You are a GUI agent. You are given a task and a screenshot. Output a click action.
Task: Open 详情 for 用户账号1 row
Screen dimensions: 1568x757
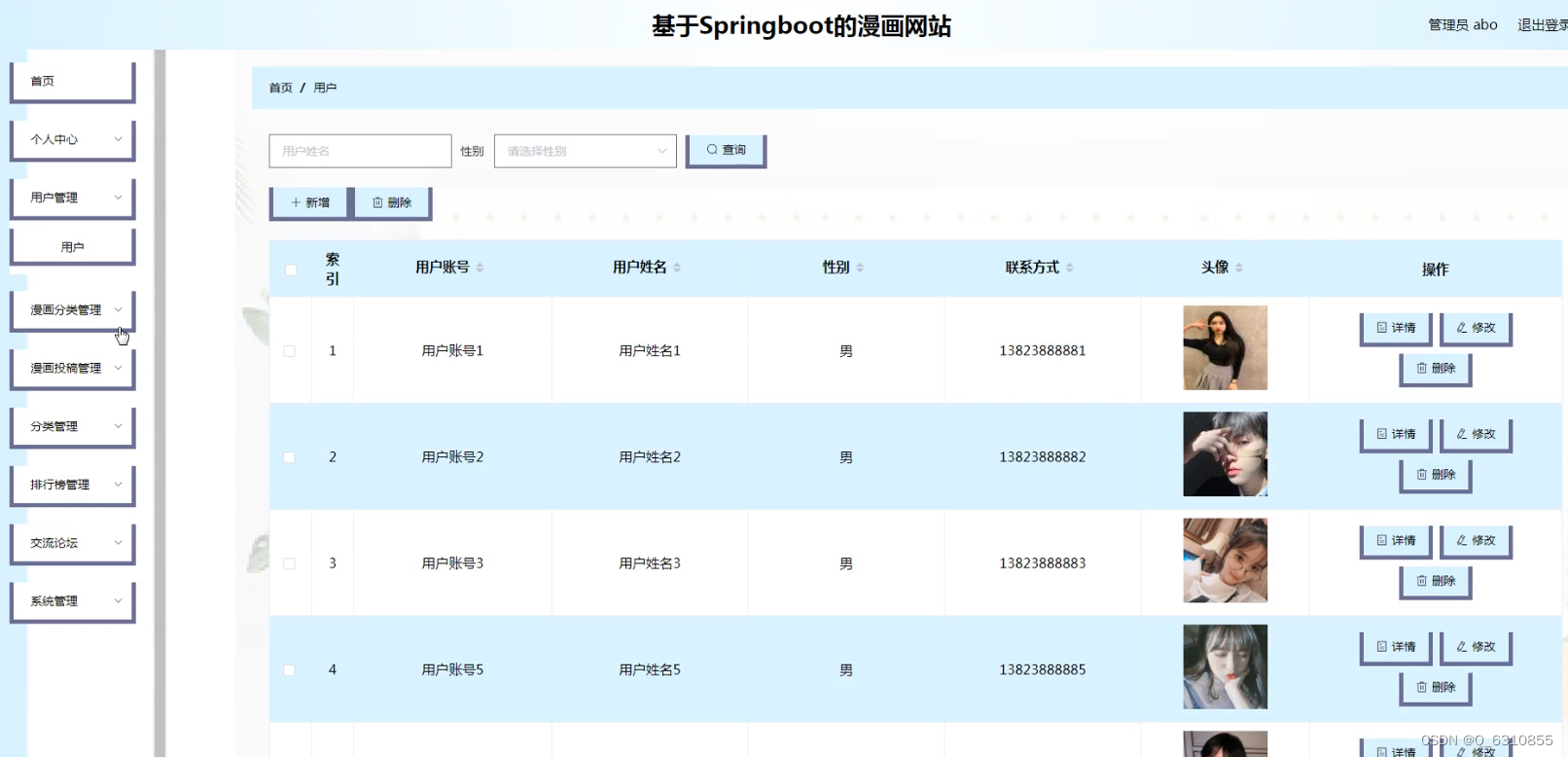coord(1396,328)
